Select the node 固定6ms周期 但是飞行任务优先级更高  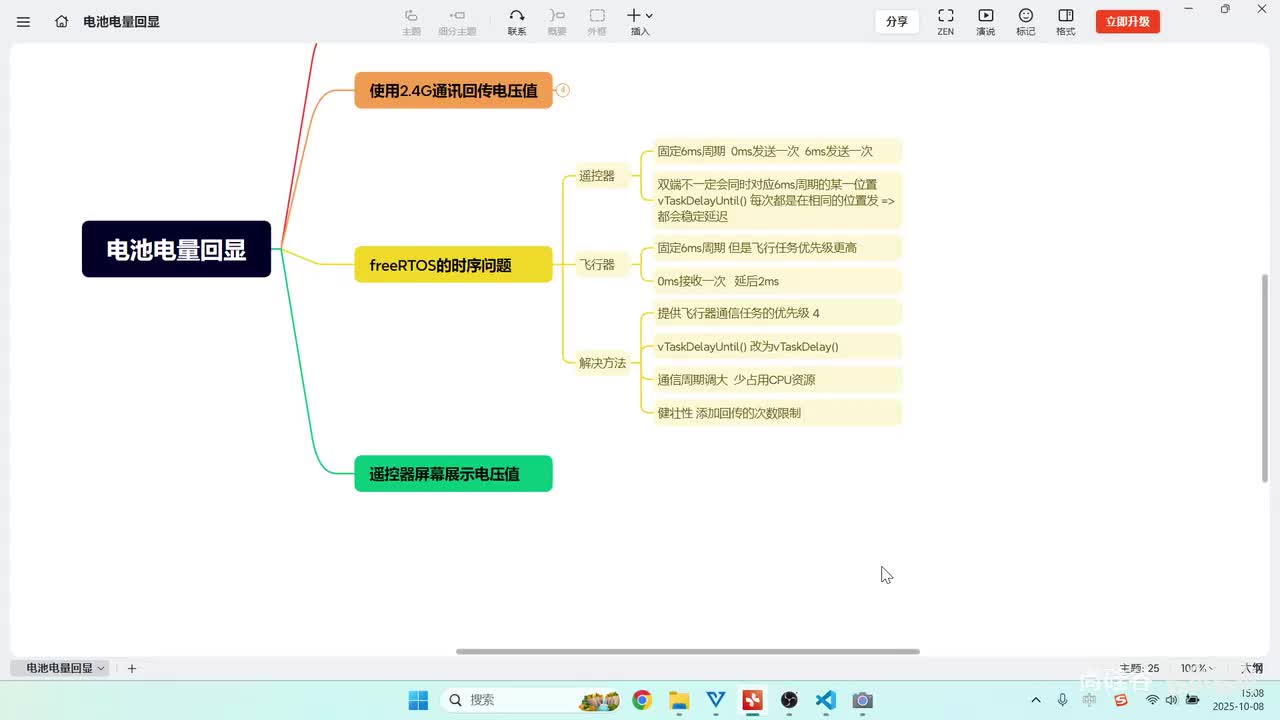777,247
